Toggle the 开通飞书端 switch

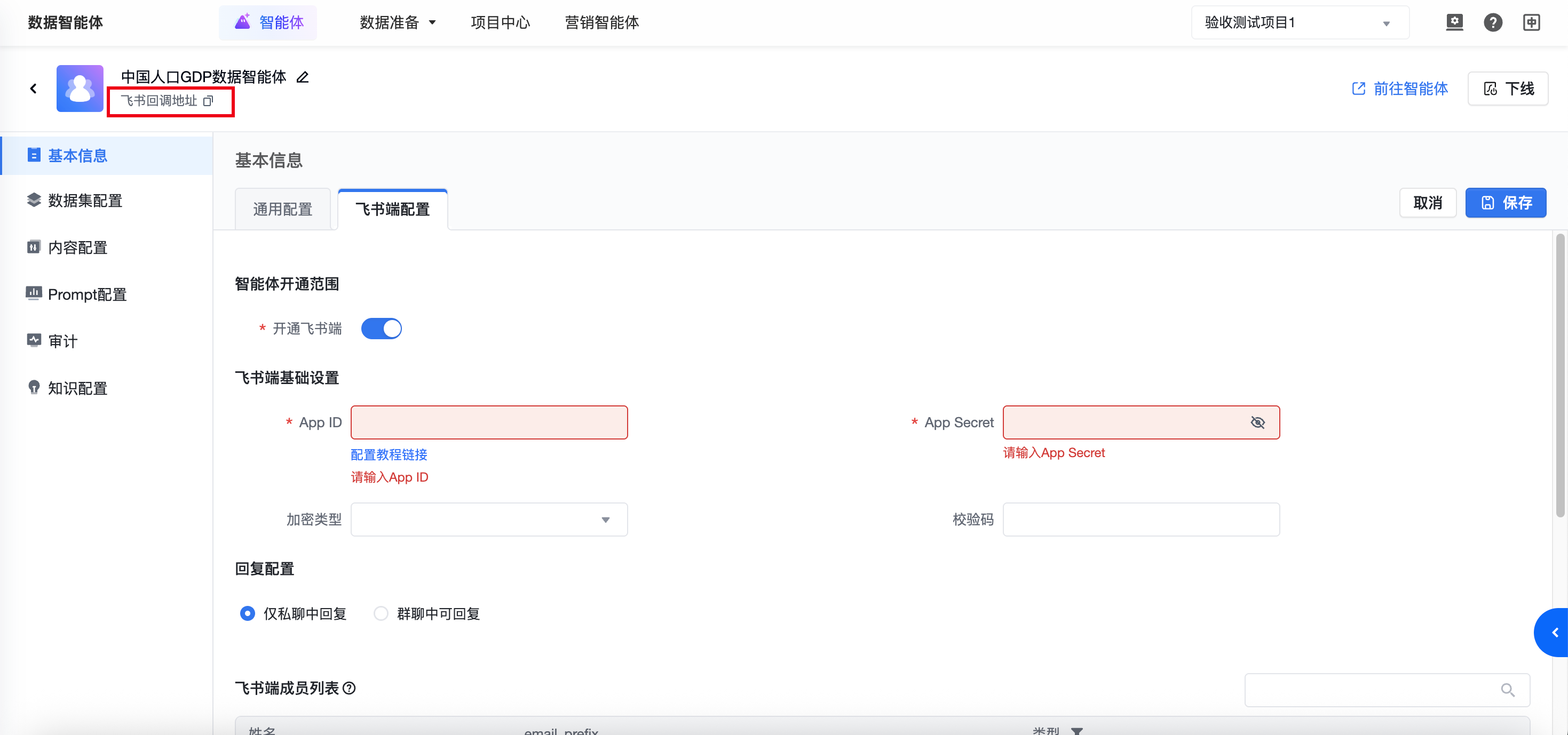pos(381,329)
